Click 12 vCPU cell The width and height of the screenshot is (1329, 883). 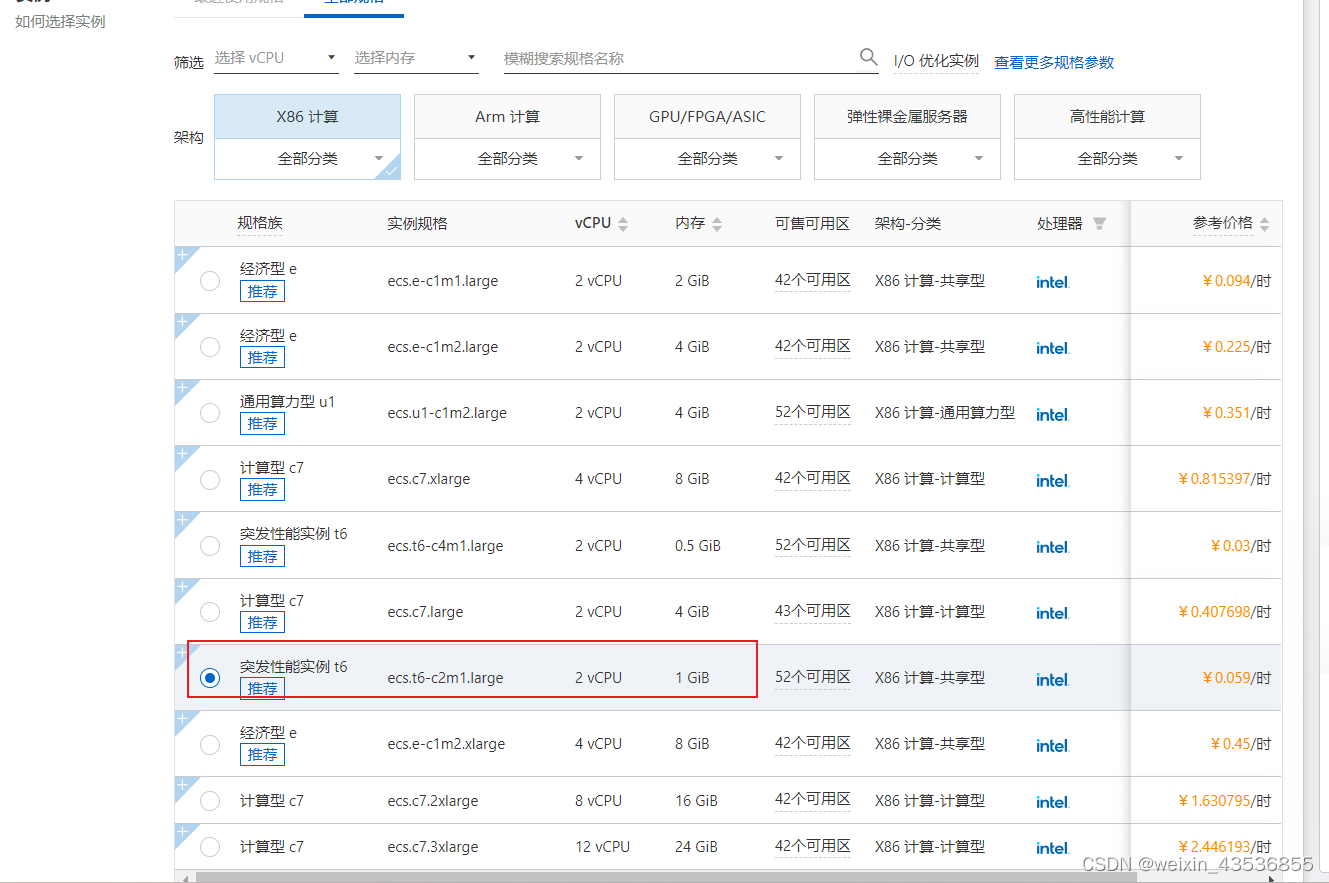tap(602, 847)
